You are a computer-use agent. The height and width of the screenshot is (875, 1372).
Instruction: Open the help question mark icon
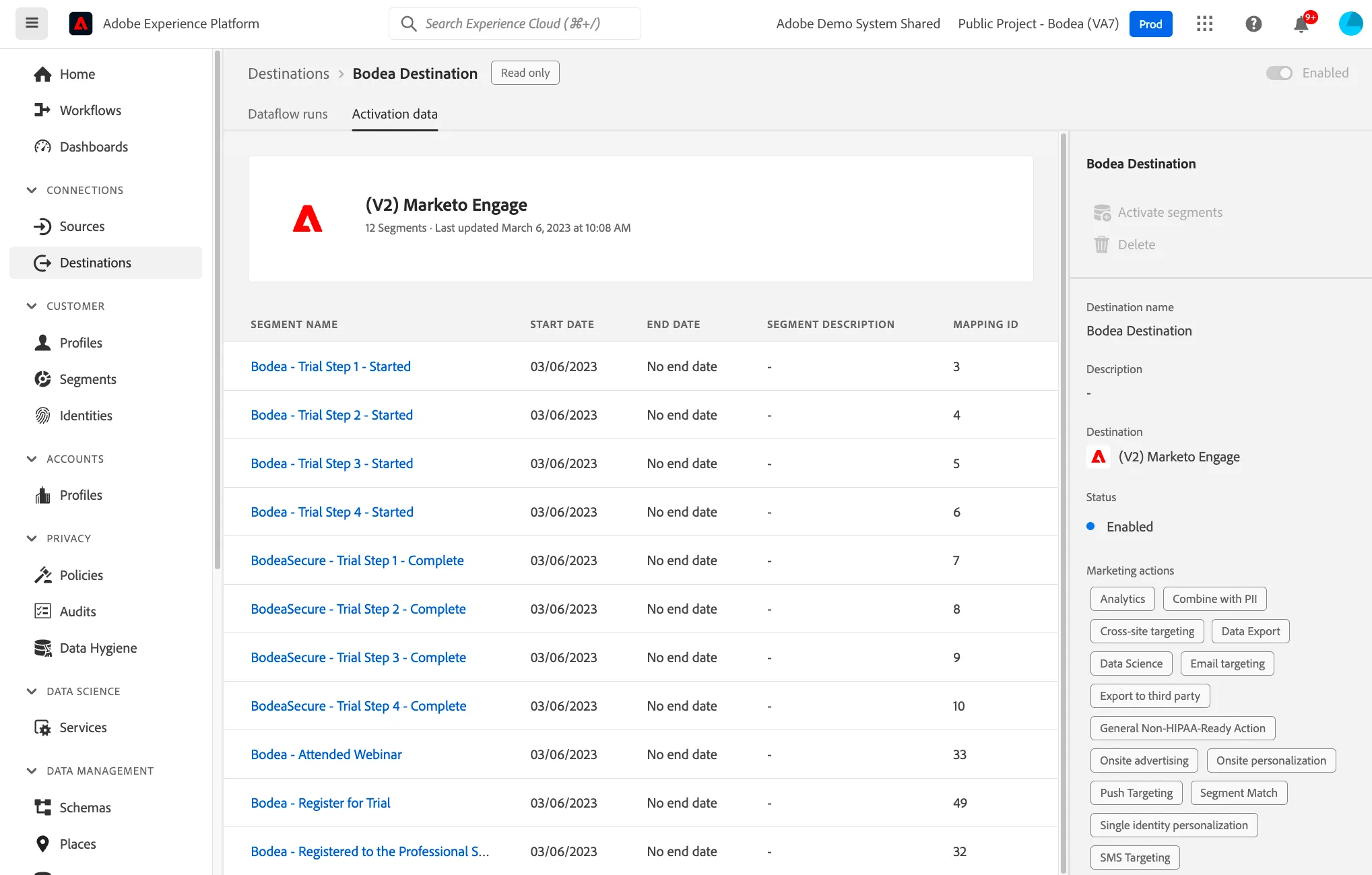pyautogui.click(x=1253, y=24)
